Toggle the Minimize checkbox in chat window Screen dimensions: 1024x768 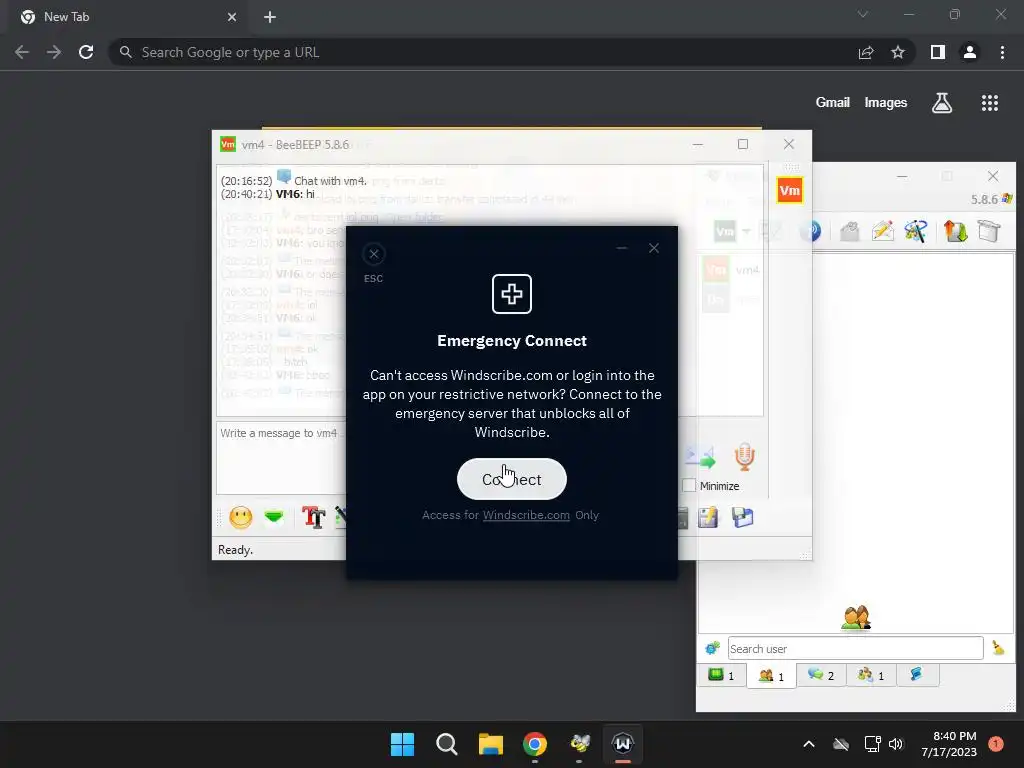click(689, 486)
